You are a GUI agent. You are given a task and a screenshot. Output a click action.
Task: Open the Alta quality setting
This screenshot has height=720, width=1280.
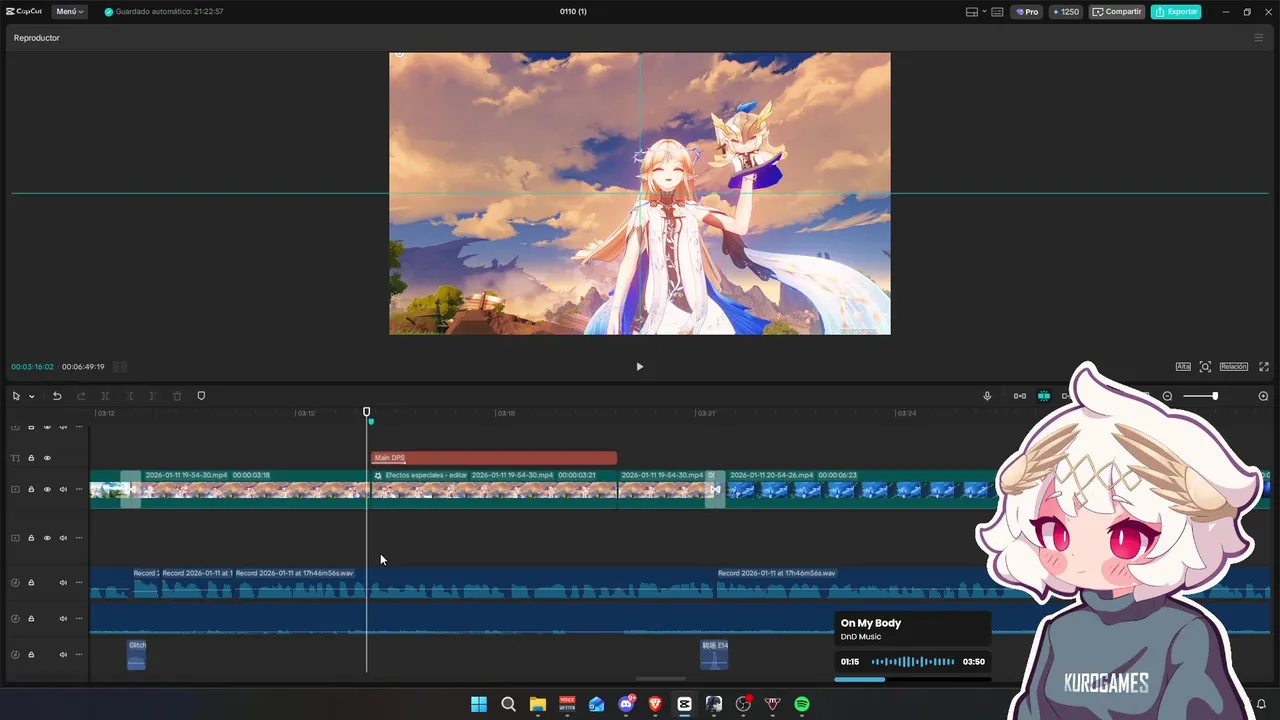[1183, 367]
